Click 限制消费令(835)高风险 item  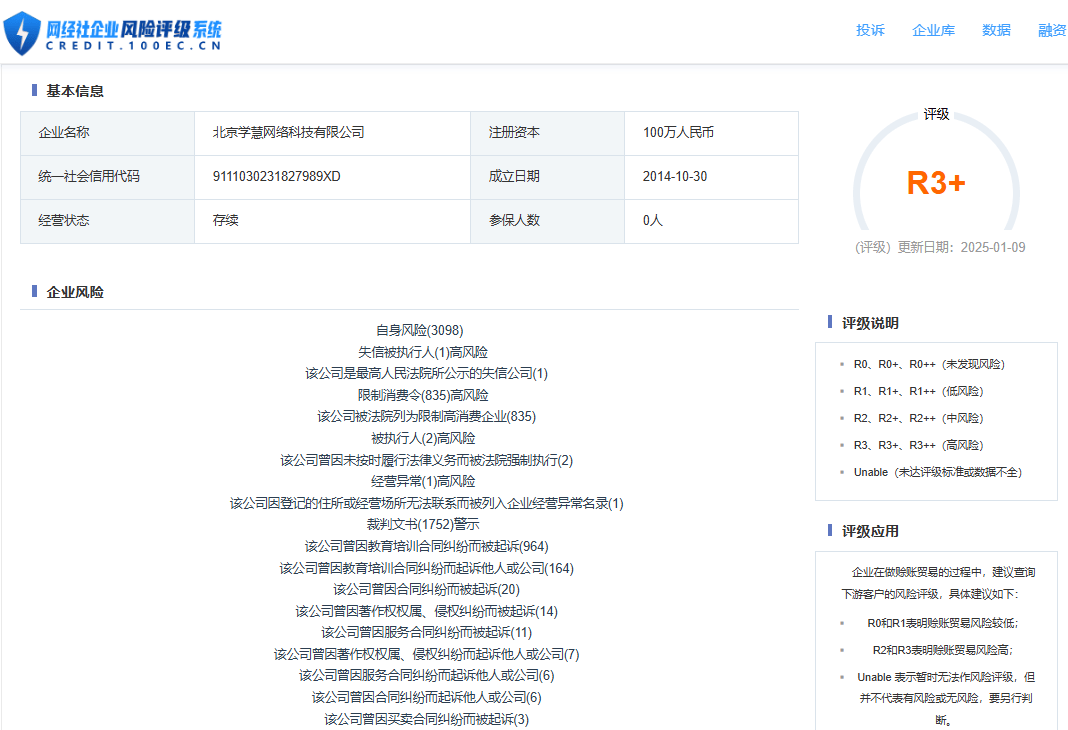(423, 395)
